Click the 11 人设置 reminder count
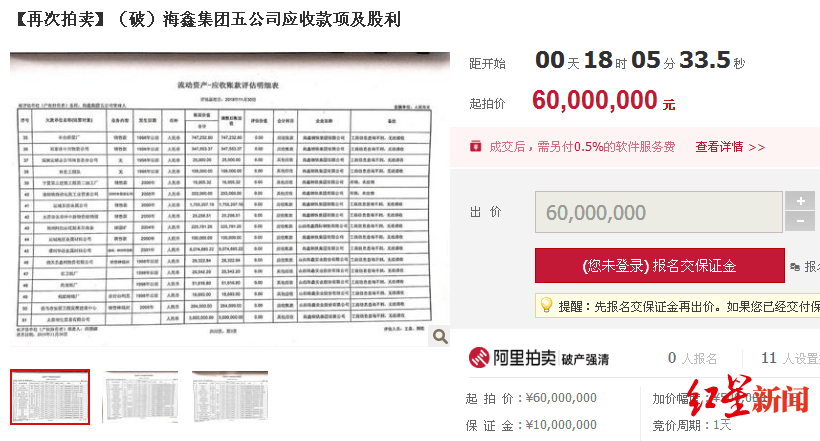 click(790, 358)
